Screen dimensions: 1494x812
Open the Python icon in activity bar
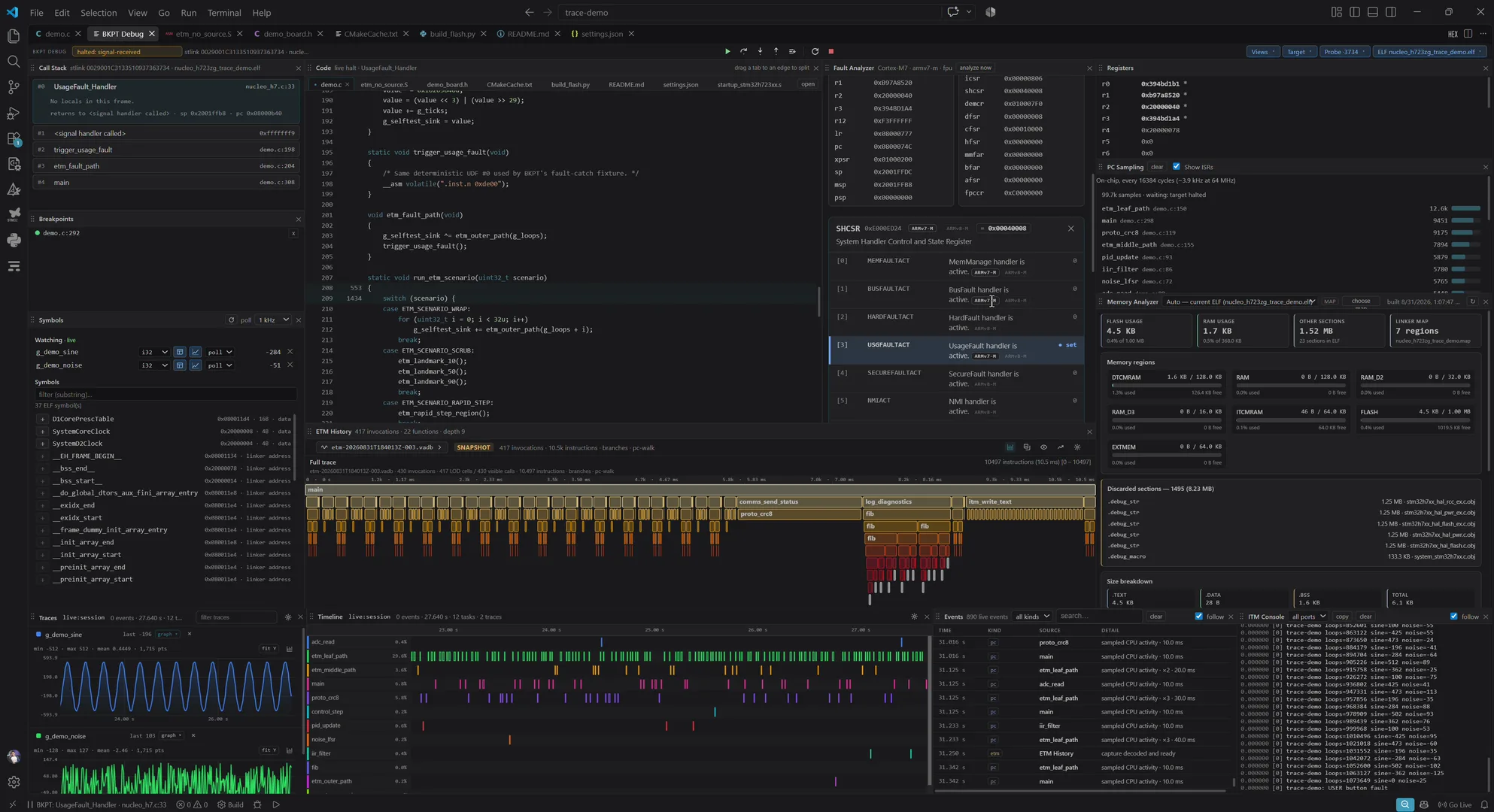(x=14, y=241)
